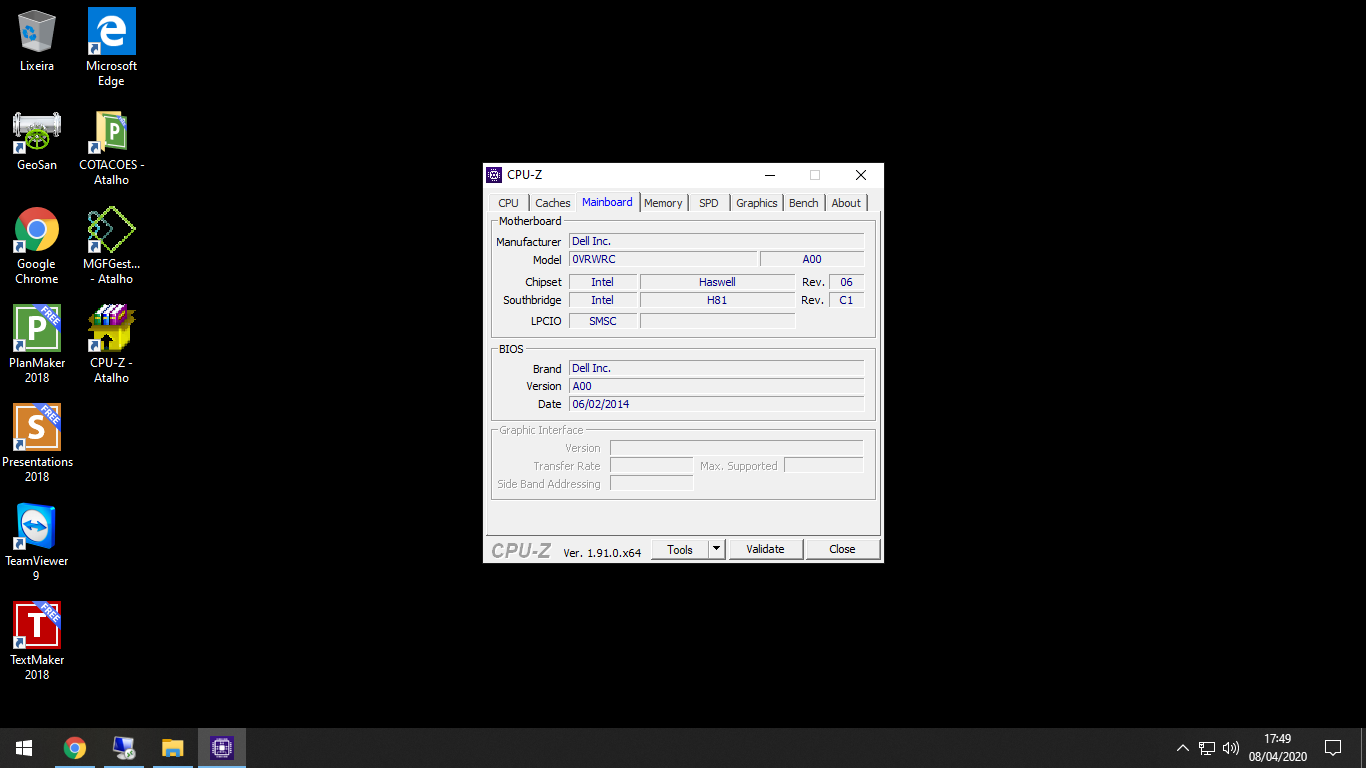
Task: Select the TextMaker 2018 desktop icon
Action: (x=37, y=641)
